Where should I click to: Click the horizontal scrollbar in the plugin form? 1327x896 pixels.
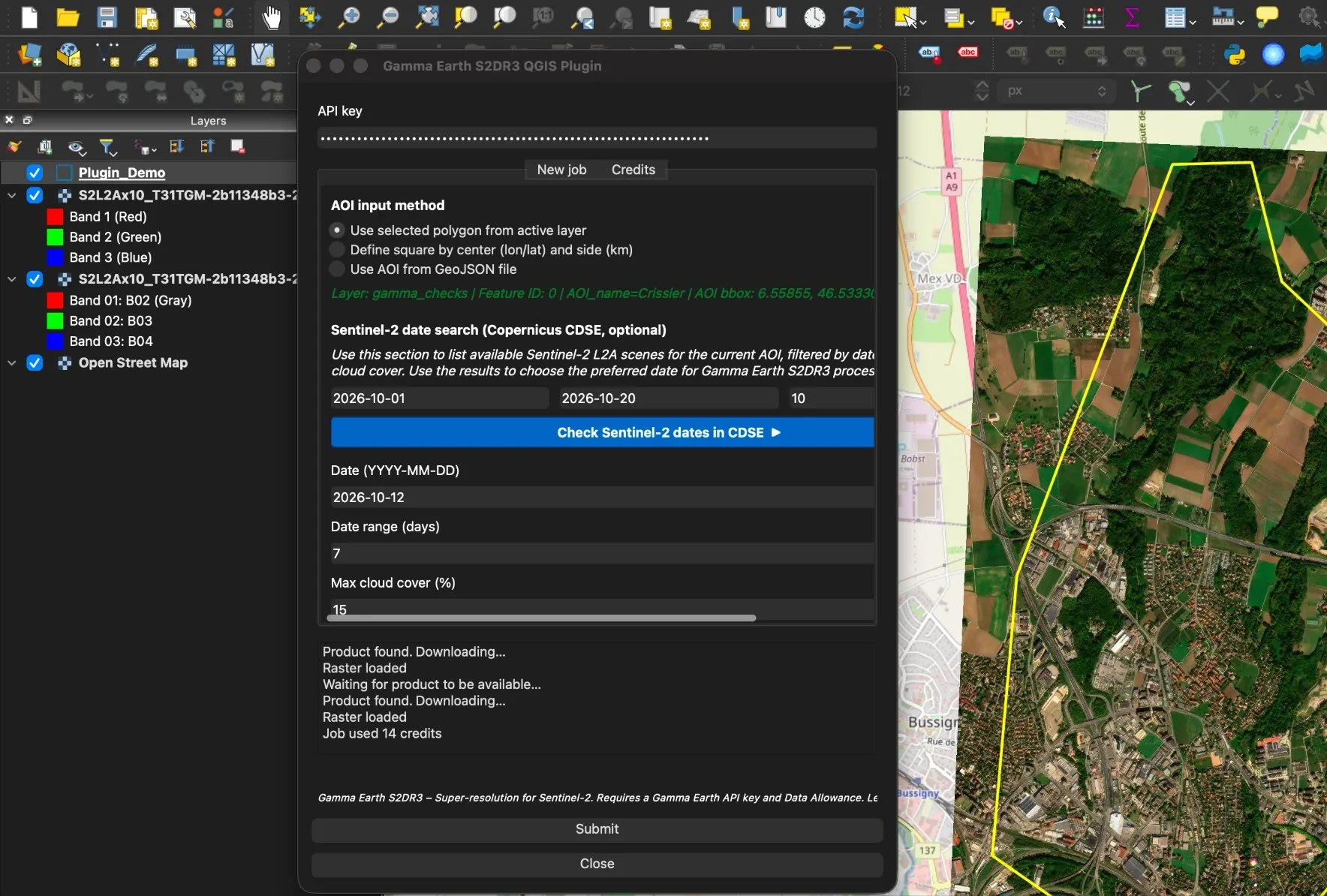point(541,618)
